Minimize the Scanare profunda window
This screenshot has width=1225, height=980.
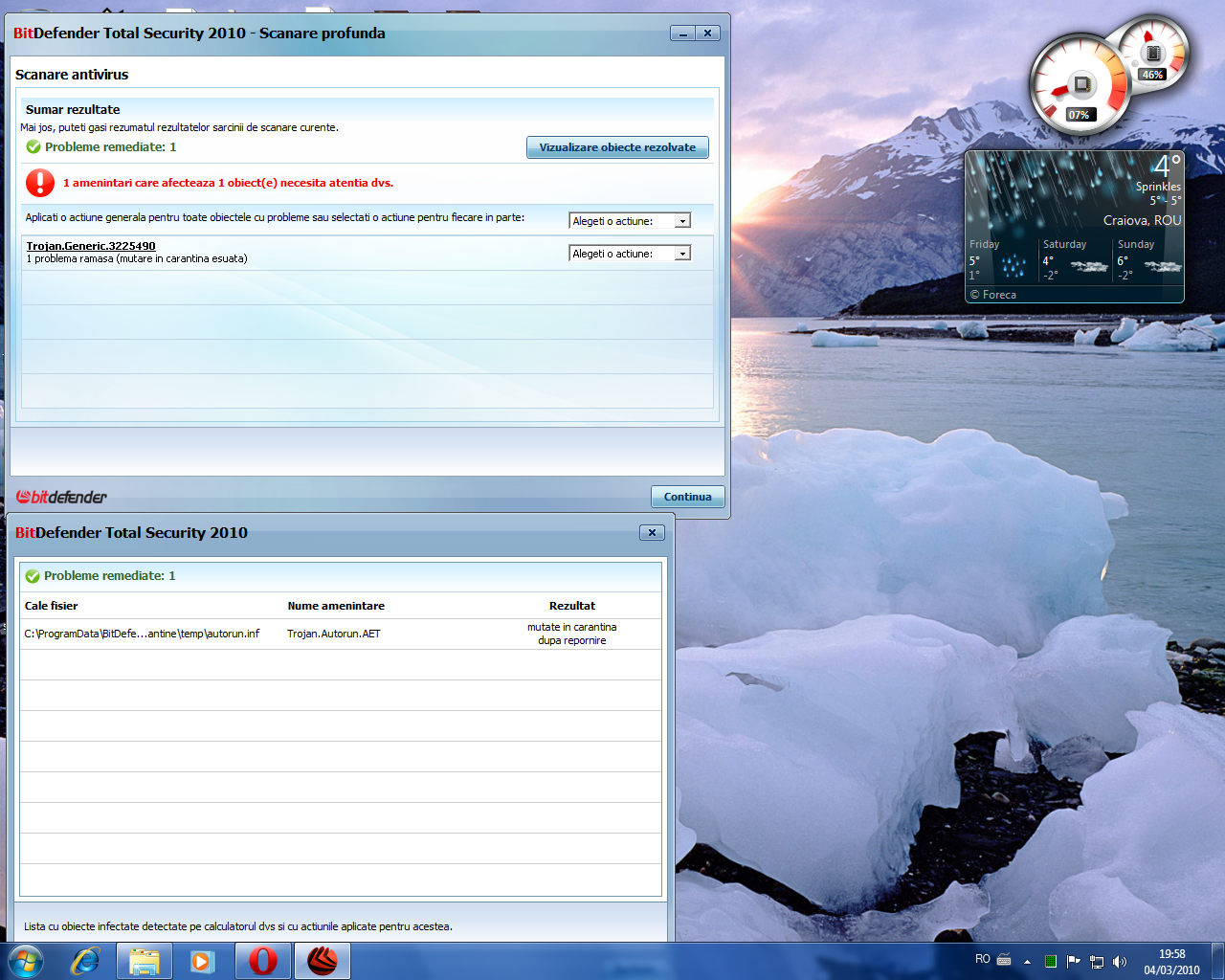pyautogui.click(x=682, y=33)
